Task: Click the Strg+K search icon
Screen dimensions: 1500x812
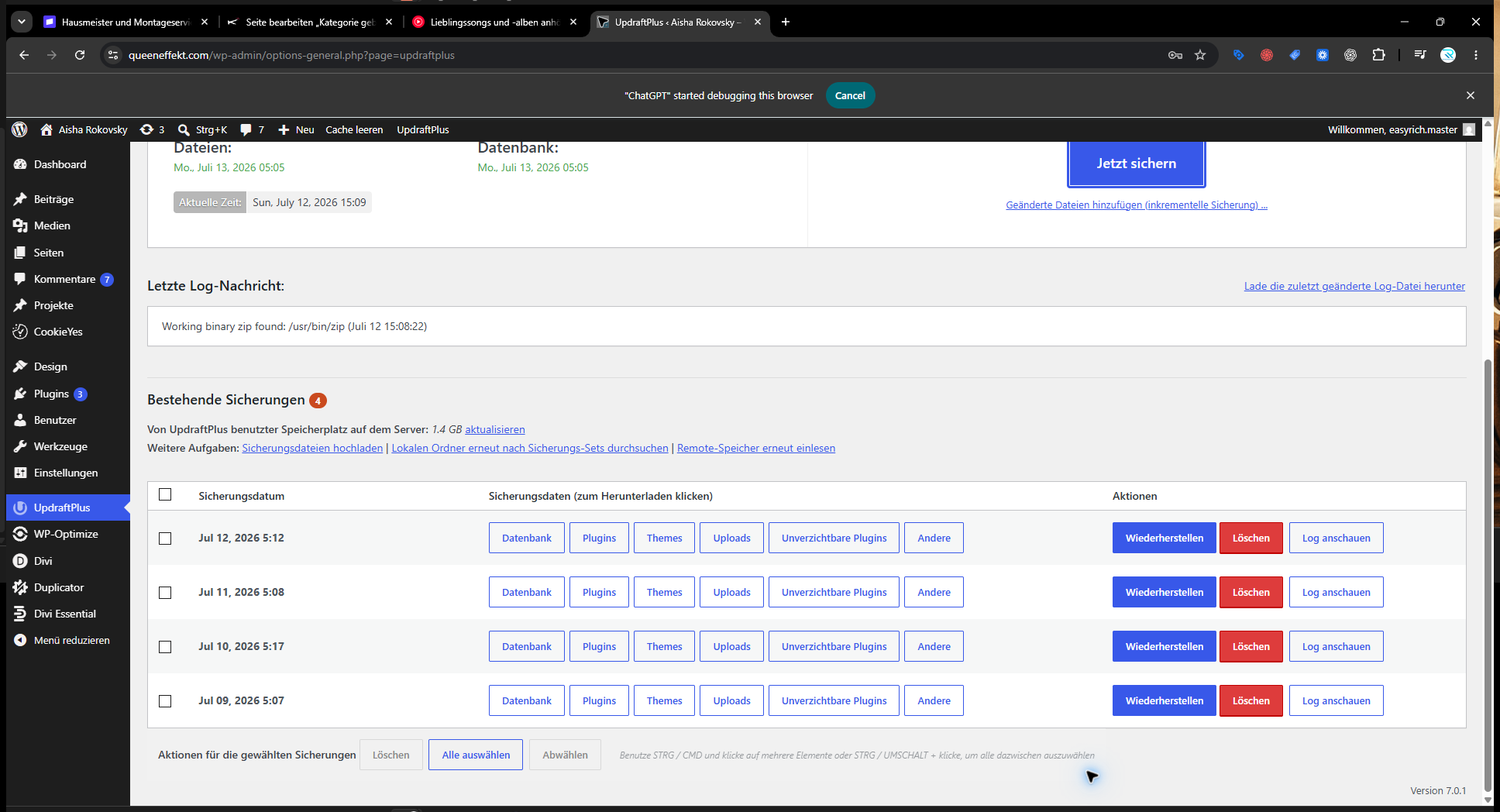Action: (184, 129)
